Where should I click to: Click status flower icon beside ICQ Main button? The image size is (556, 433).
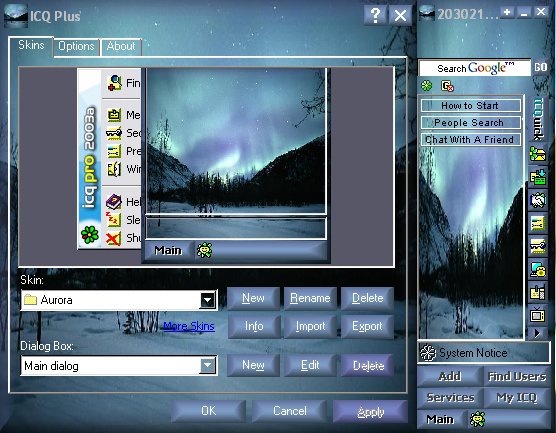tap(477, 420)
